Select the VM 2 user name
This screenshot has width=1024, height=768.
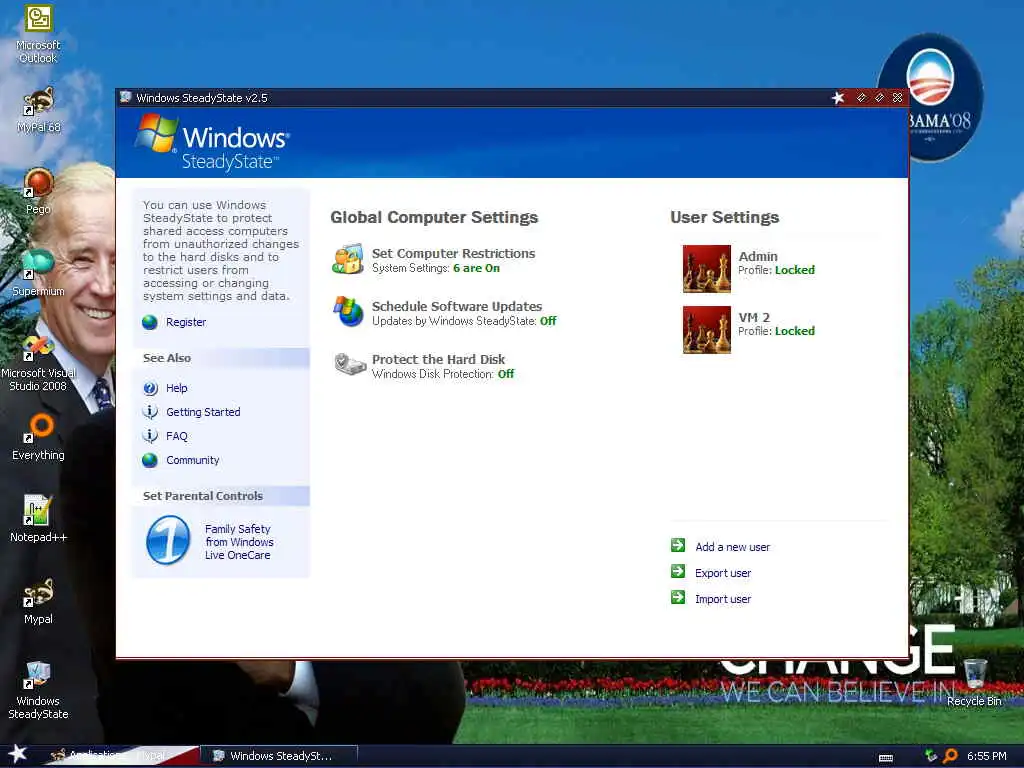coord(754,317)
